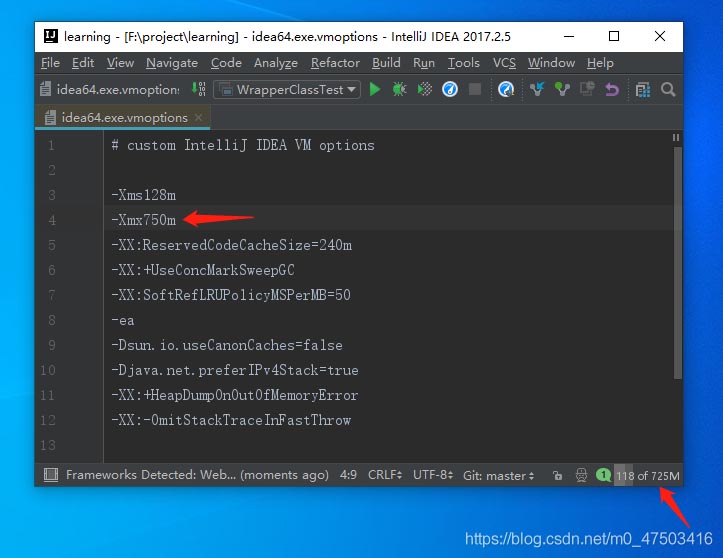
Task: Click the IntelliJ IDEA title bar logo
Action: tap(51, 36)
